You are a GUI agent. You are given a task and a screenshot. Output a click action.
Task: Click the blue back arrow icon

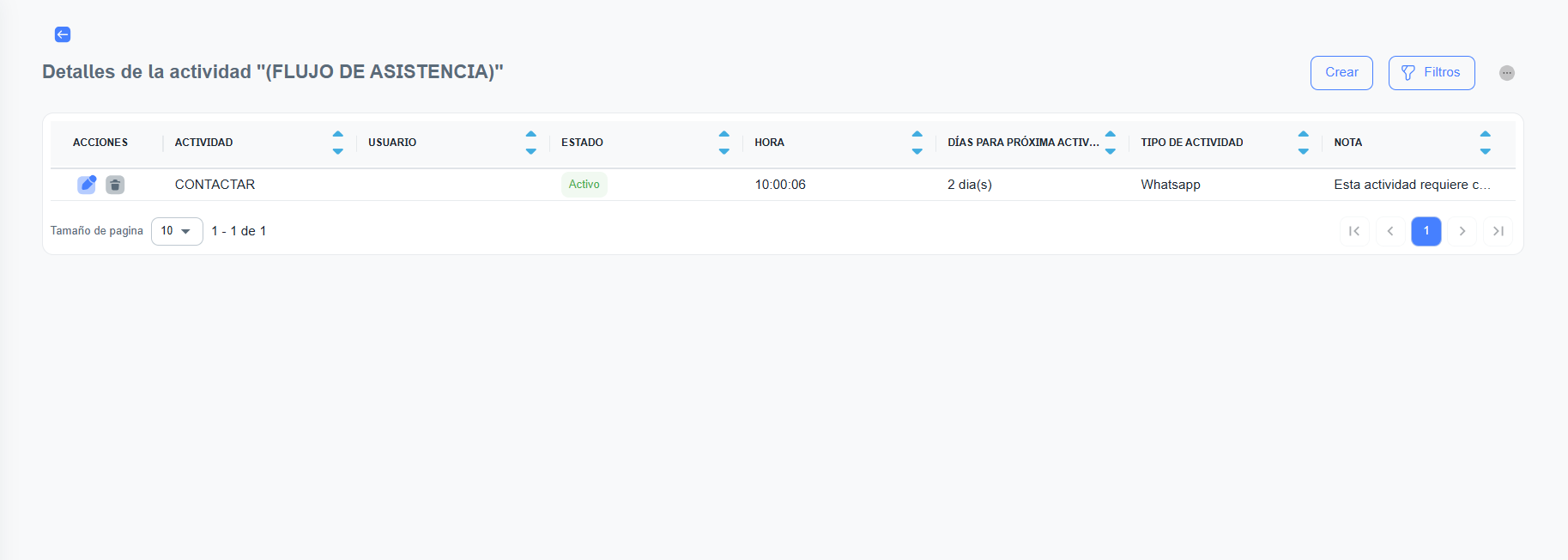pyautogui.click(x=63, y=34)
